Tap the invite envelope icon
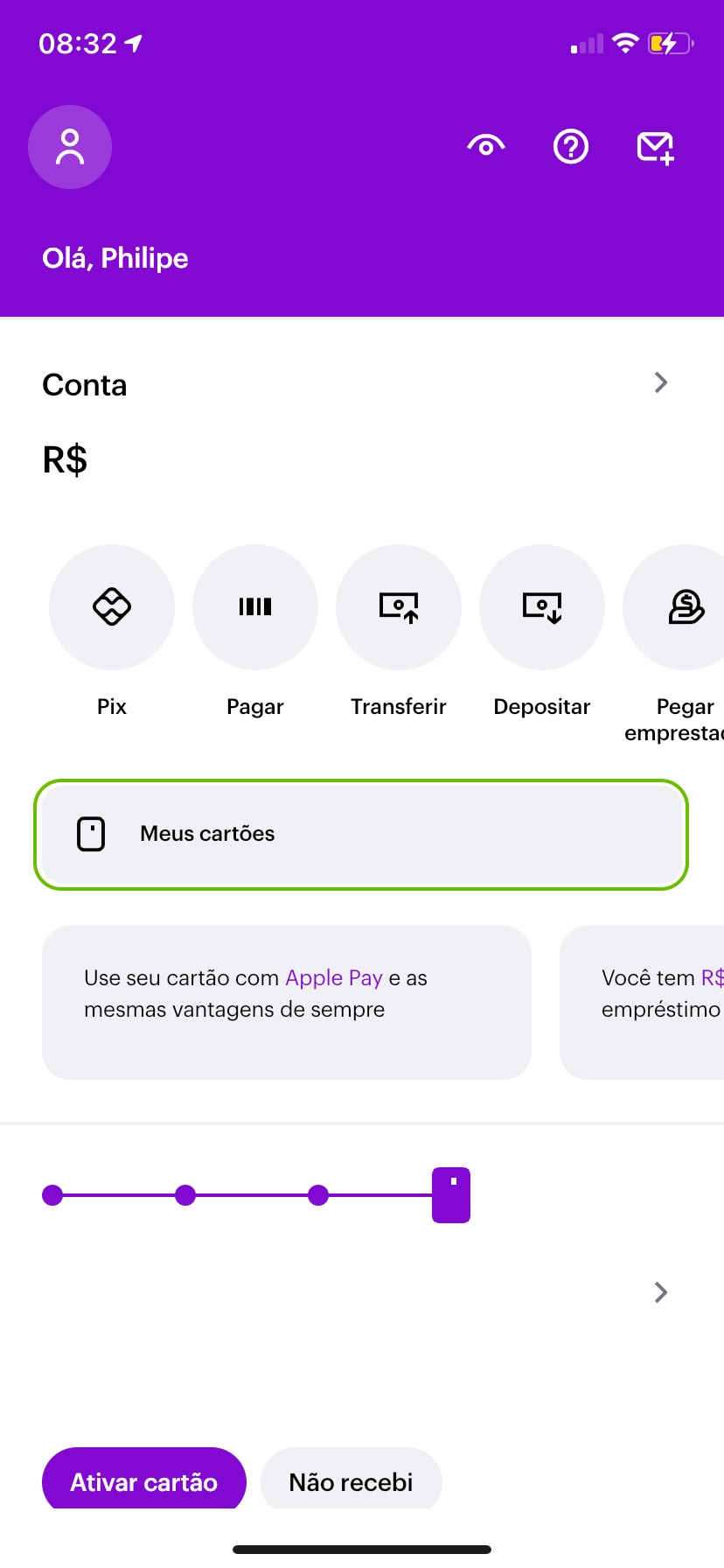Screen dimensions: 724x1568 click(x=655, y=147)
